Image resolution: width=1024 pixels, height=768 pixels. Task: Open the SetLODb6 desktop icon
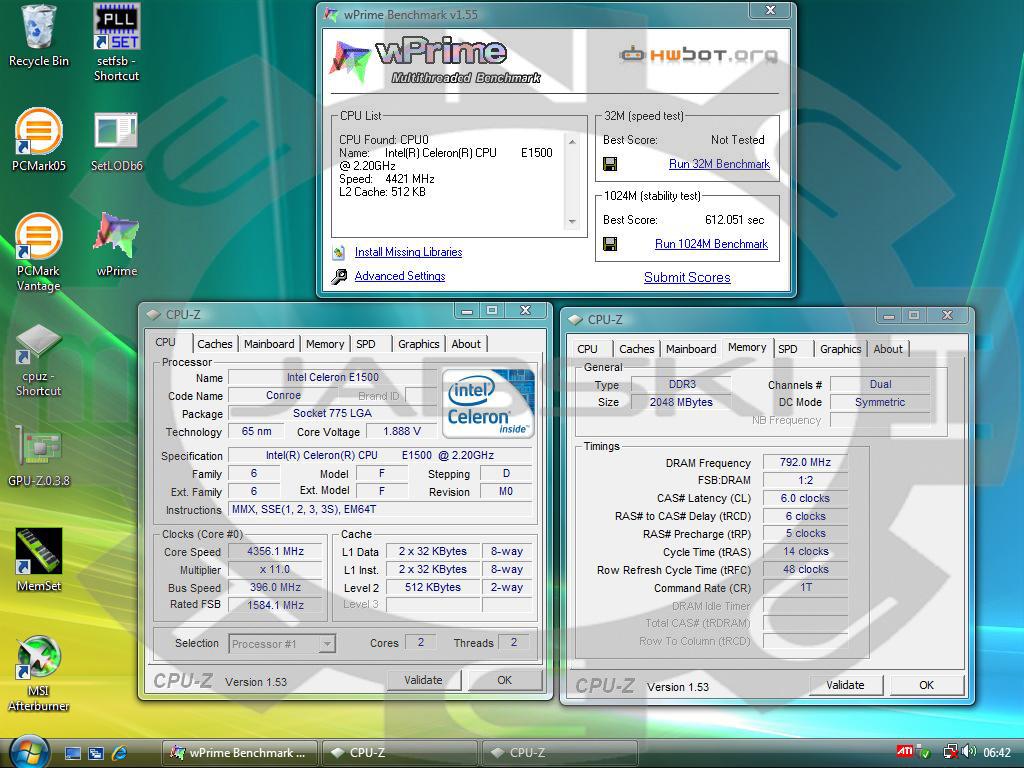[116, 142]
